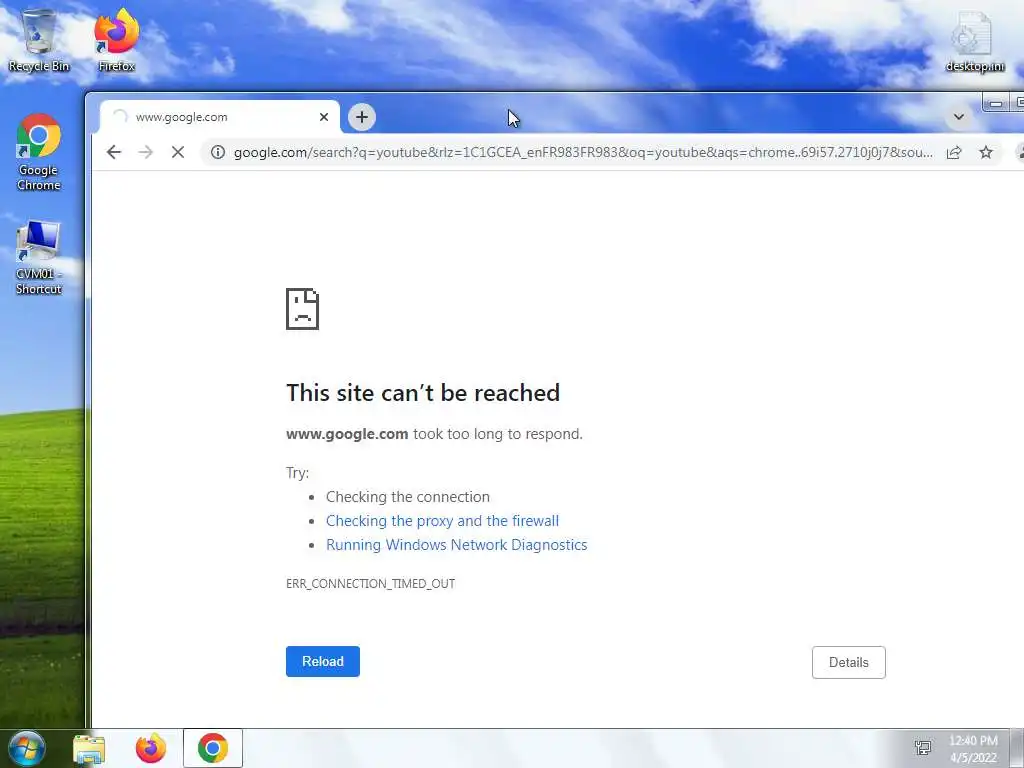
Task: Click the 'www.google.com took too long' message
Action: pyautogui.click(x=434, y=434)
